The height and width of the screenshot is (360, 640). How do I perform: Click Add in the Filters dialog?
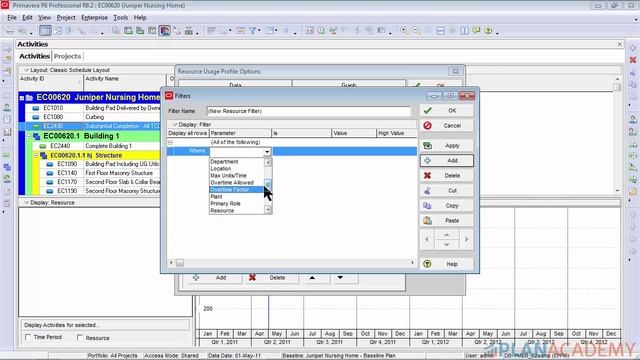[447, 161]
